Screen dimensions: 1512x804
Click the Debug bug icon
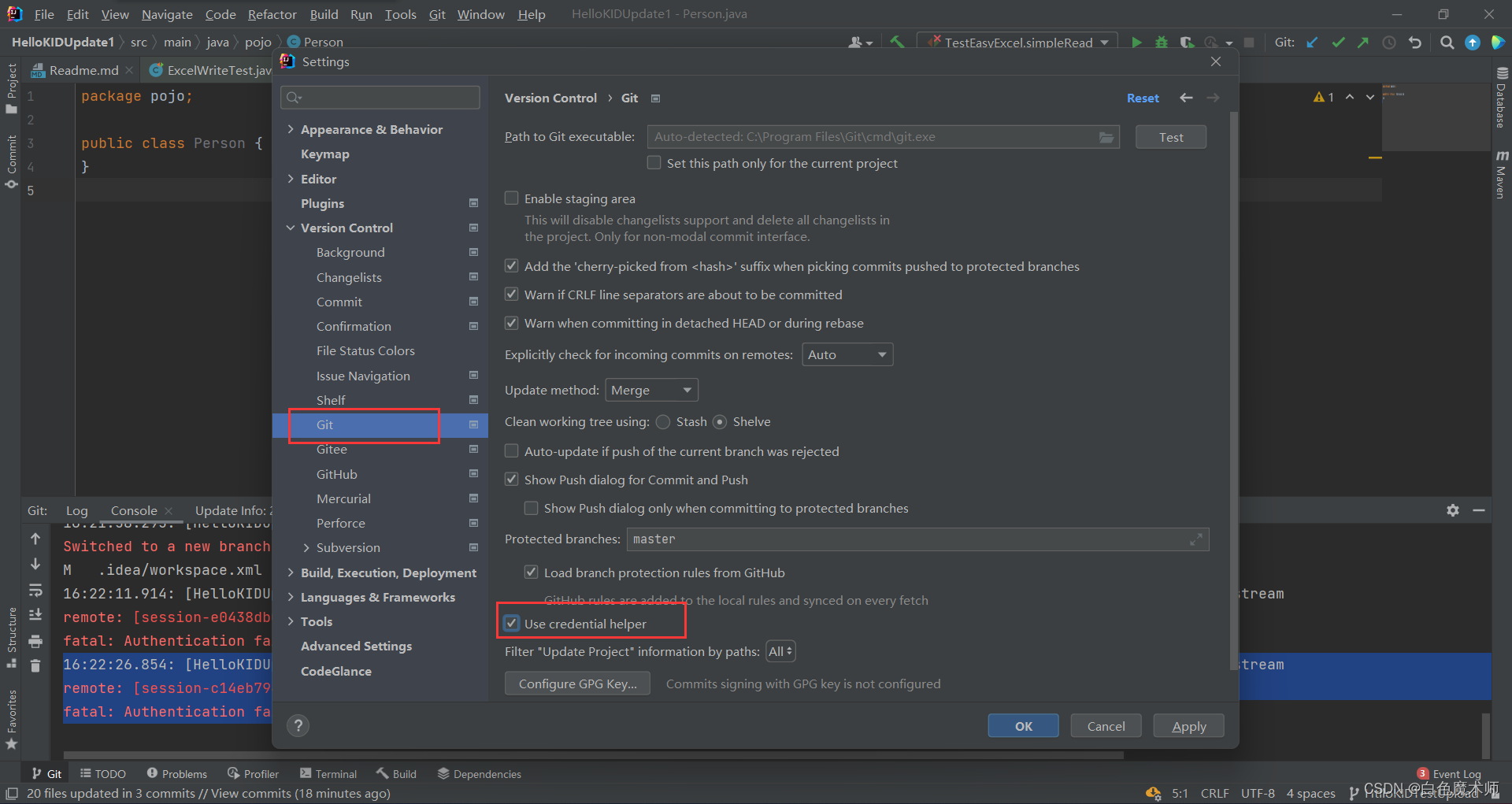tap(1162, 43)
